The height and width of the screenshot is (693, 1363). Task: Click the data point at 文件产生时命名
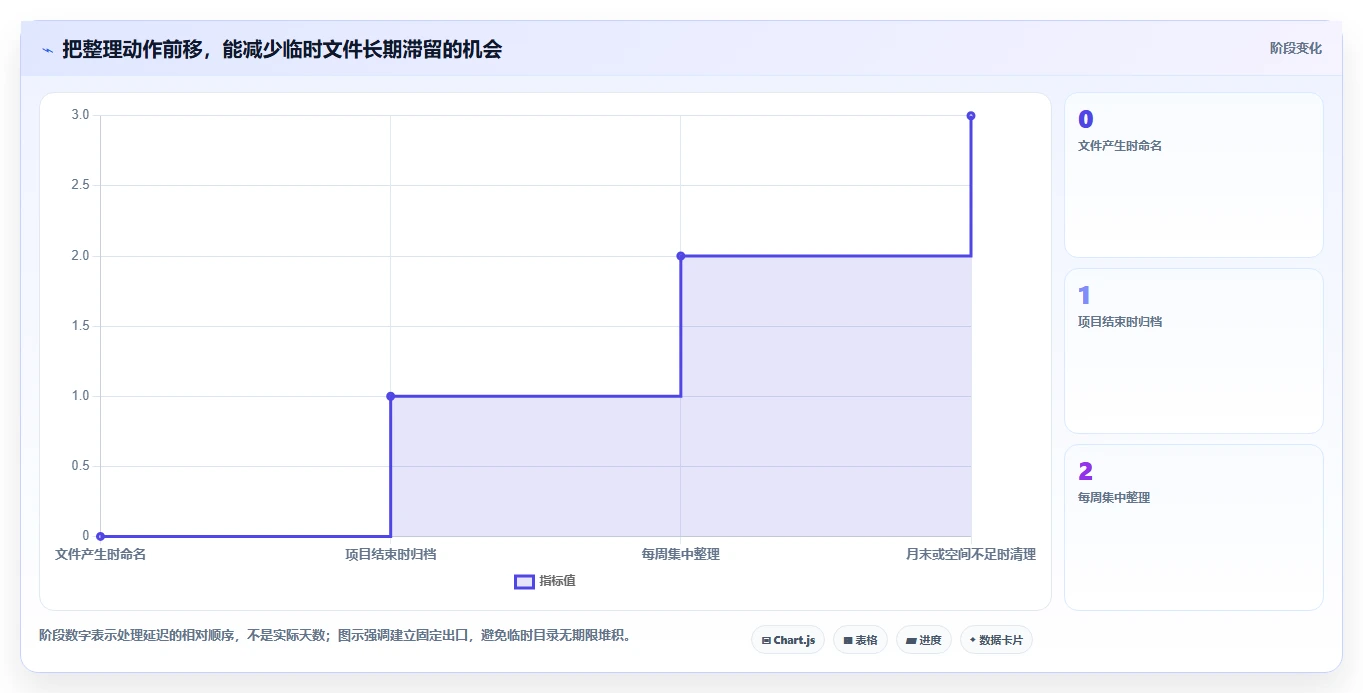point(100,536)
